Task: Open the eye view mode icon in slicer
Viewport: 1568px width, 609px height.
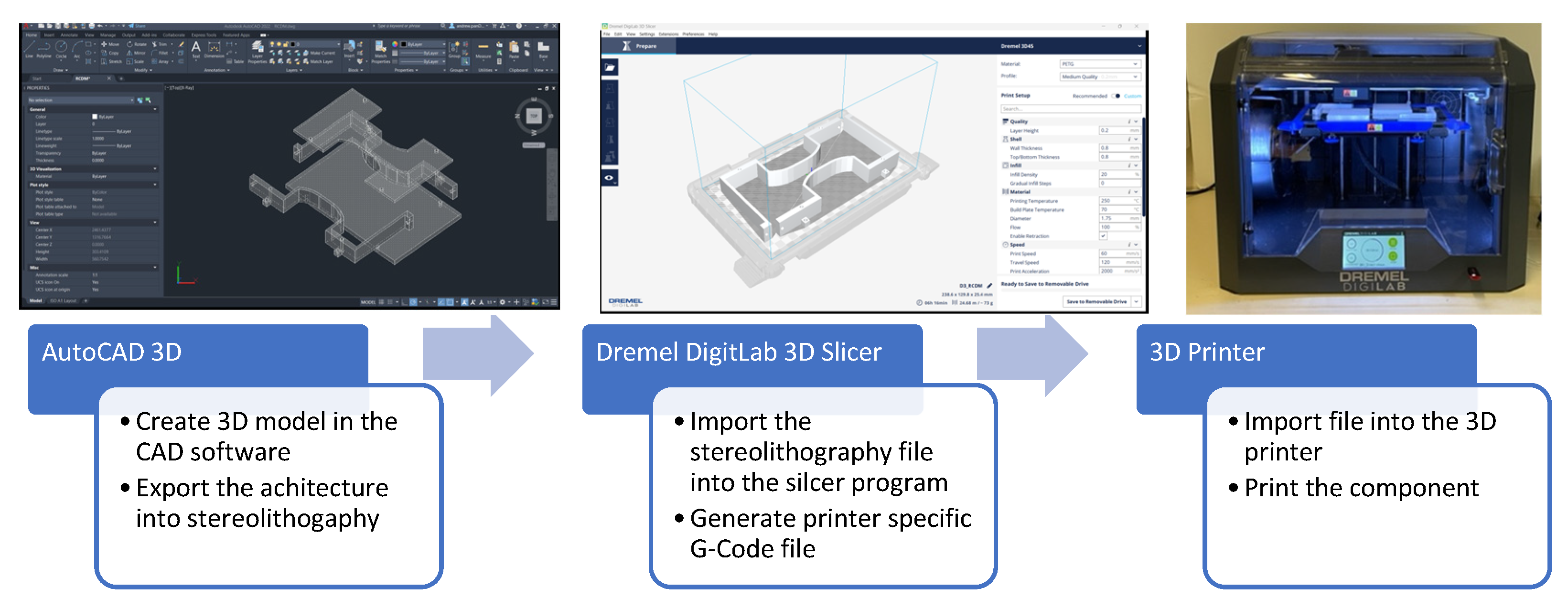Action: pyautogui.click(x=609, y=178)
